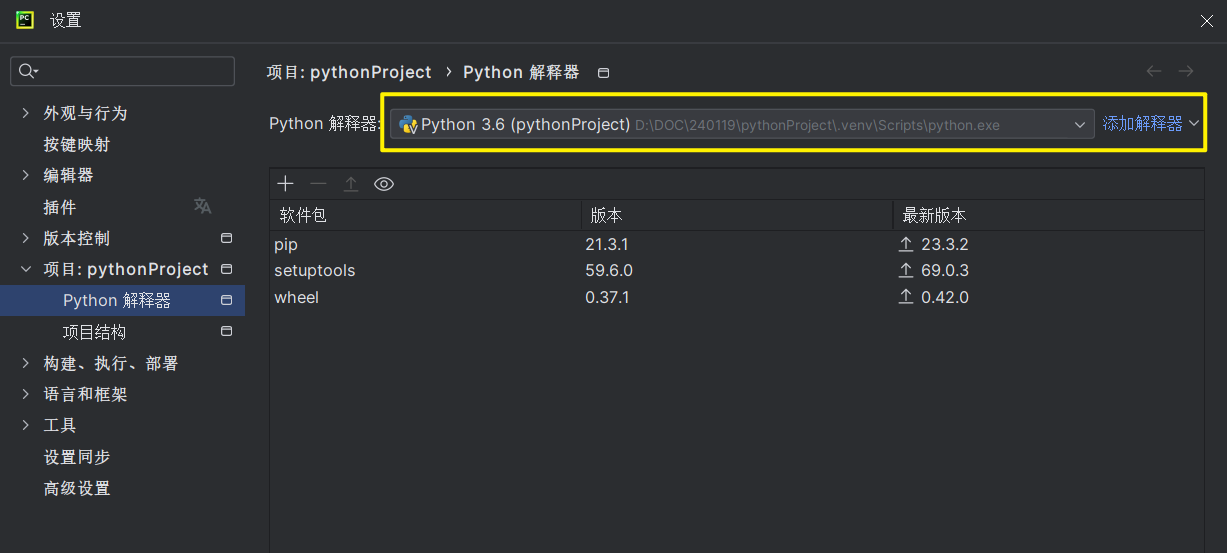The width and height of the screenshot is (1227, 553).
Task: Click the minus uninstall package icon
Action: pyautogui.click(x=318, y=184)
